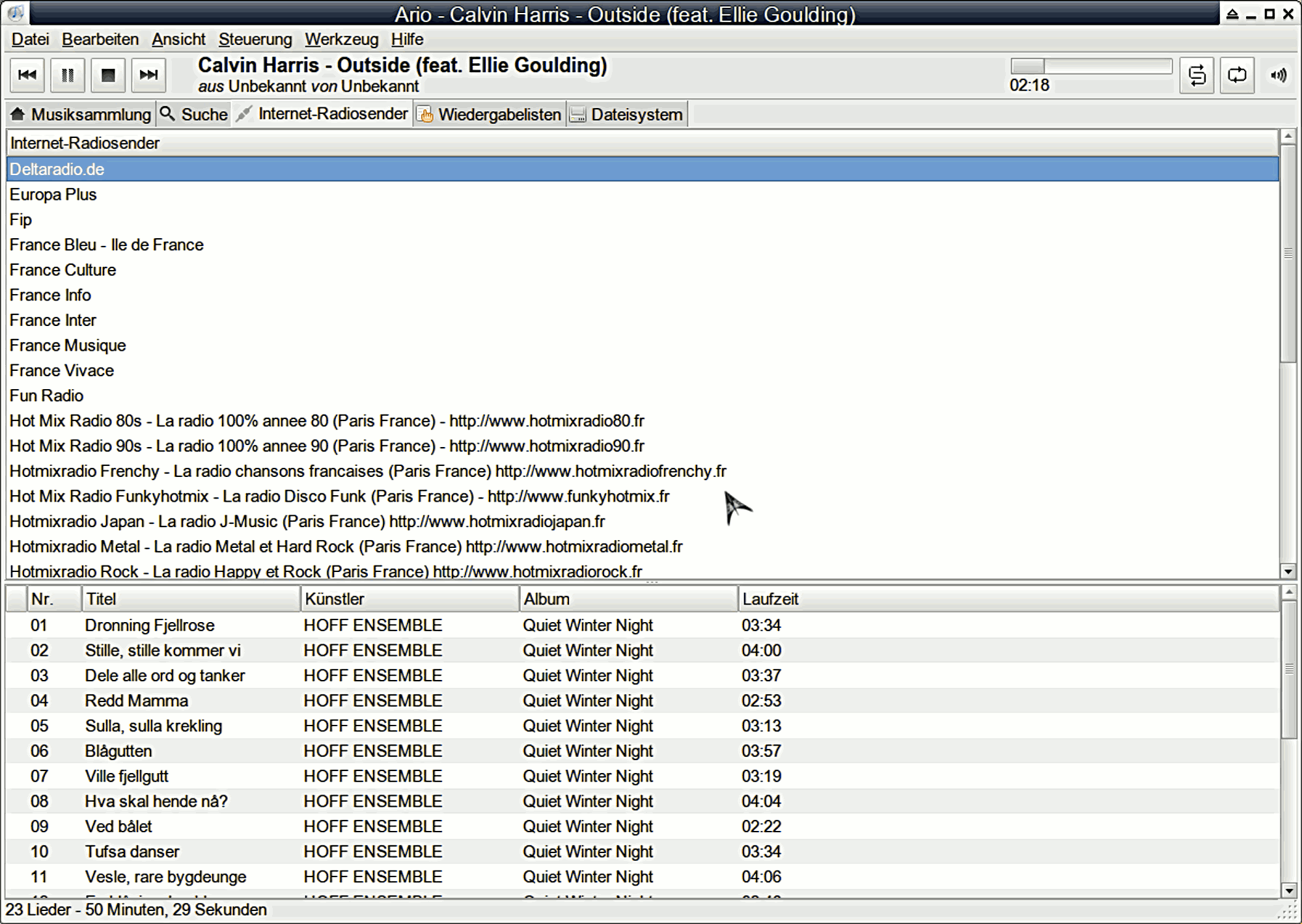This screenshot has height=924, width=1302.
Task: Click the playlist scrollbar down arrow
Action: [x=1288, y=890]
